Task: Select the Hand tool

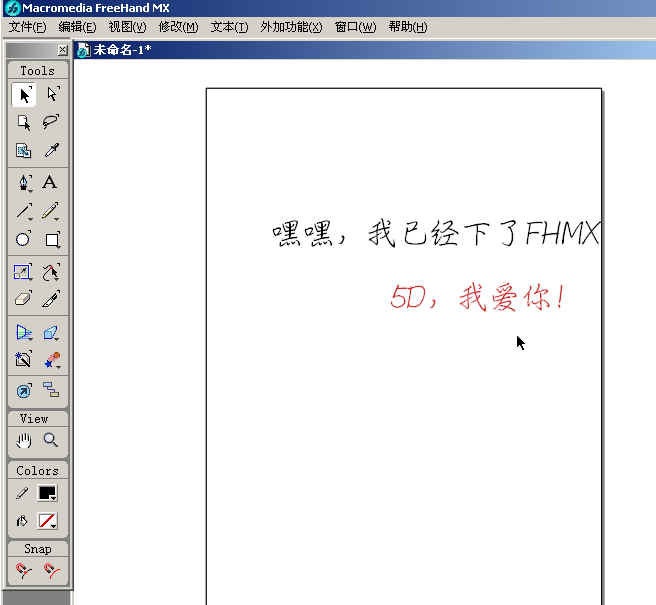Action: [24, 440]
